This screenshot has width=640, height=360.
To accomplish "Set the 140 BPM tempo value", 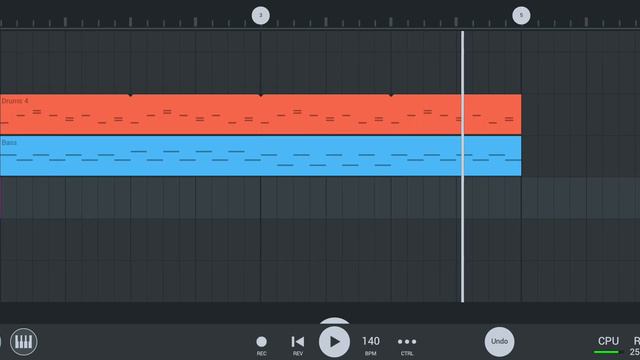I will [371, 345].
